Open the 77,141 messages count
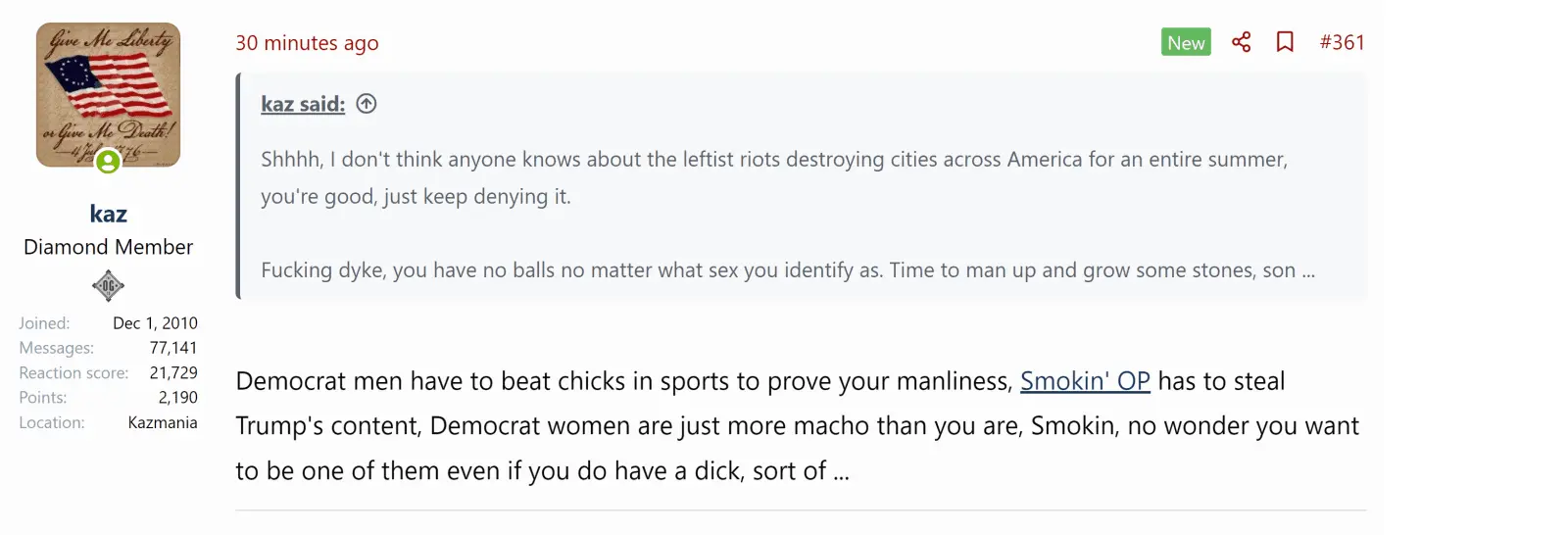1568x535 pixels. tap(172, 348)
